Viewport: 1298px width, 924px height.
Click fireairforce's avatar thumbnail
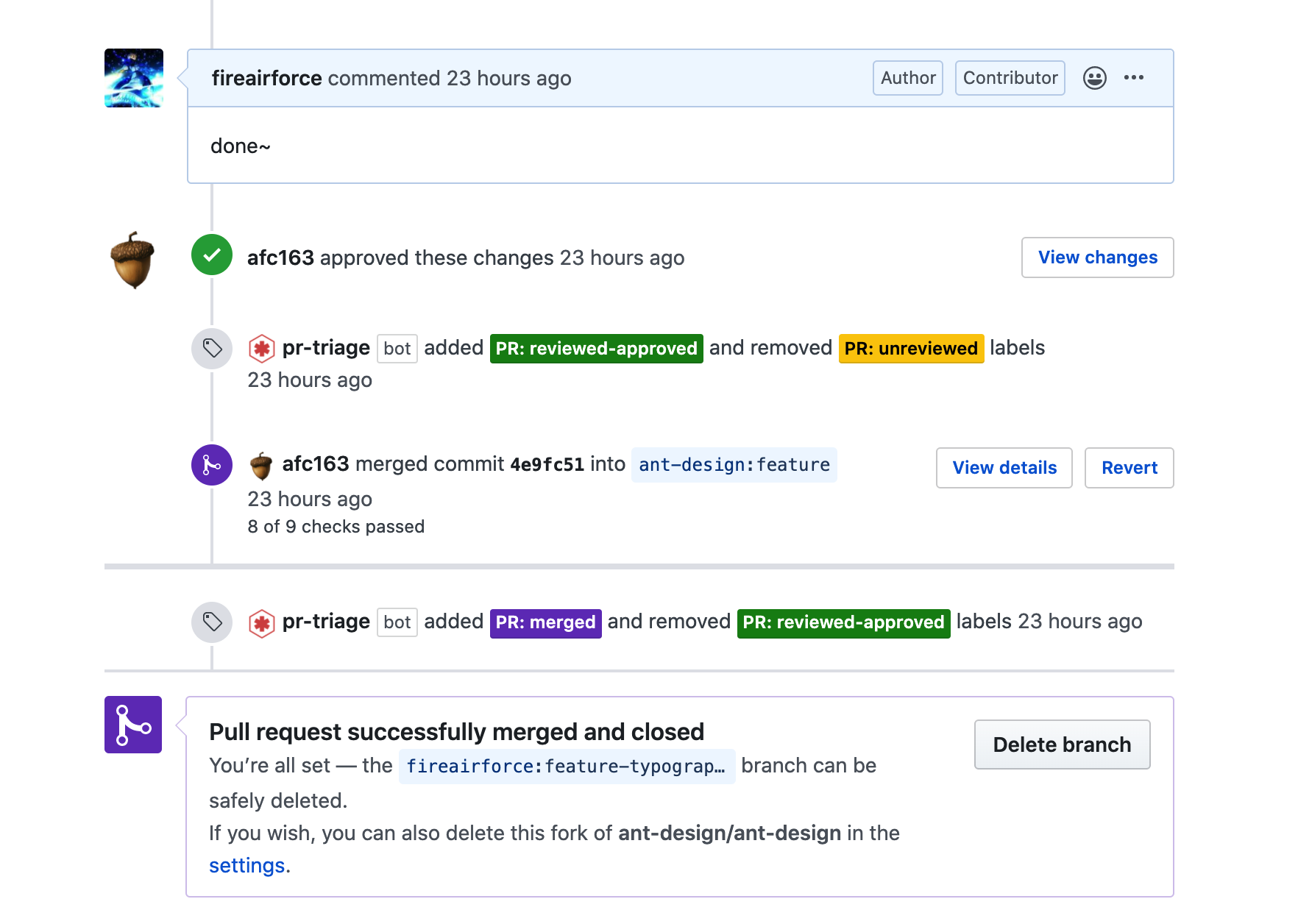[x=134, y=78]
